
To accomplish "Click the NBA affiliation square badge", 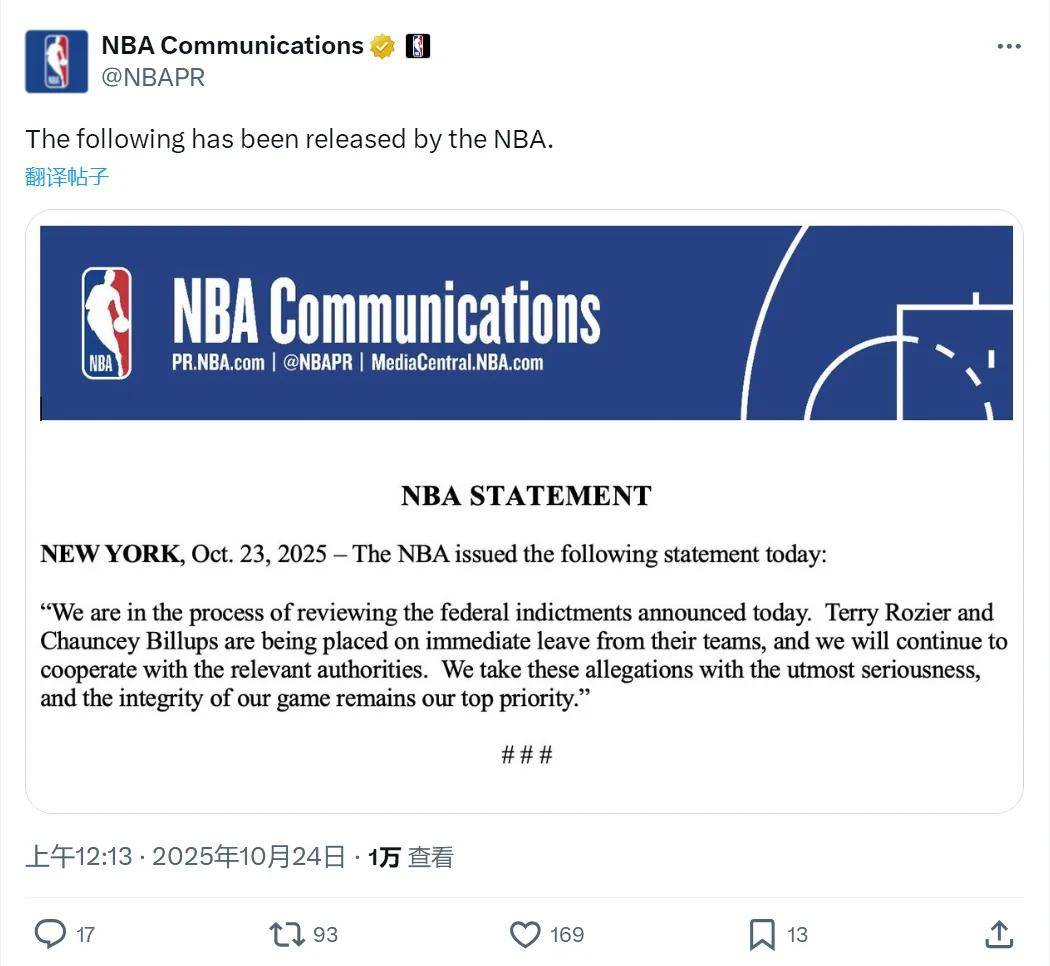I will pos(419,45).
